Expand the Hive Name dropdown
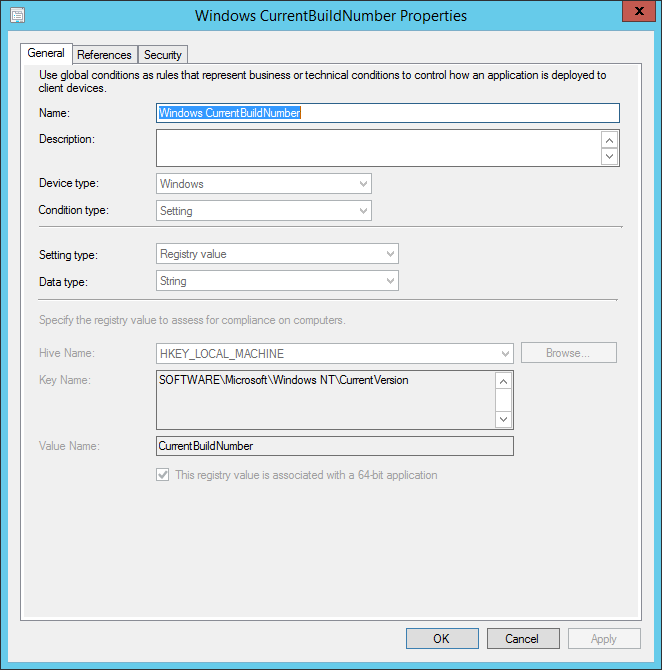The height and width of the screenshot is (670, 662). (x=334, y=353)
